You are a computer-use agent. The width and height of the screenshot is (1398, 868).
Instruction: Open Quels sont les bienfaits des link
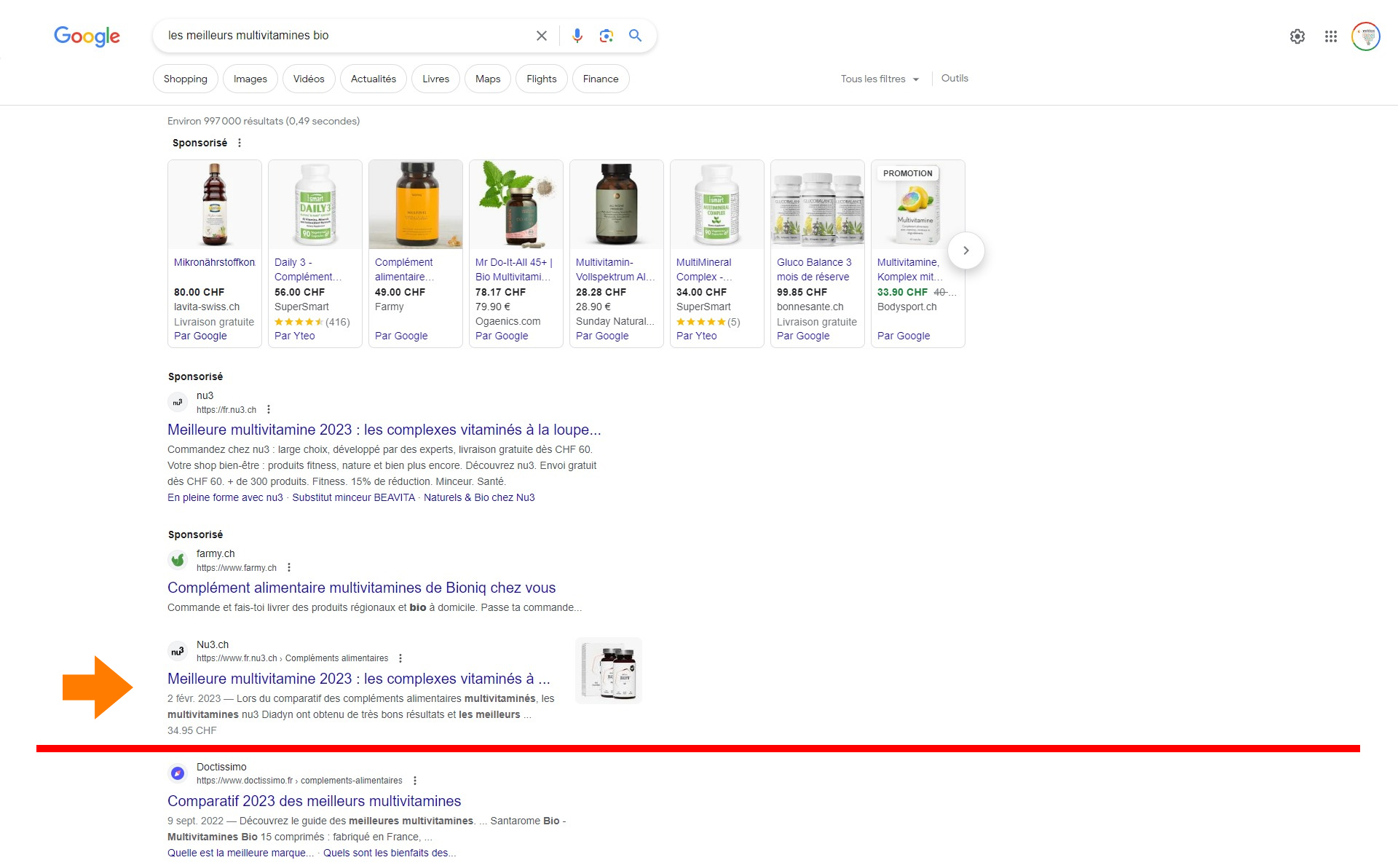(x=390, y=853)
